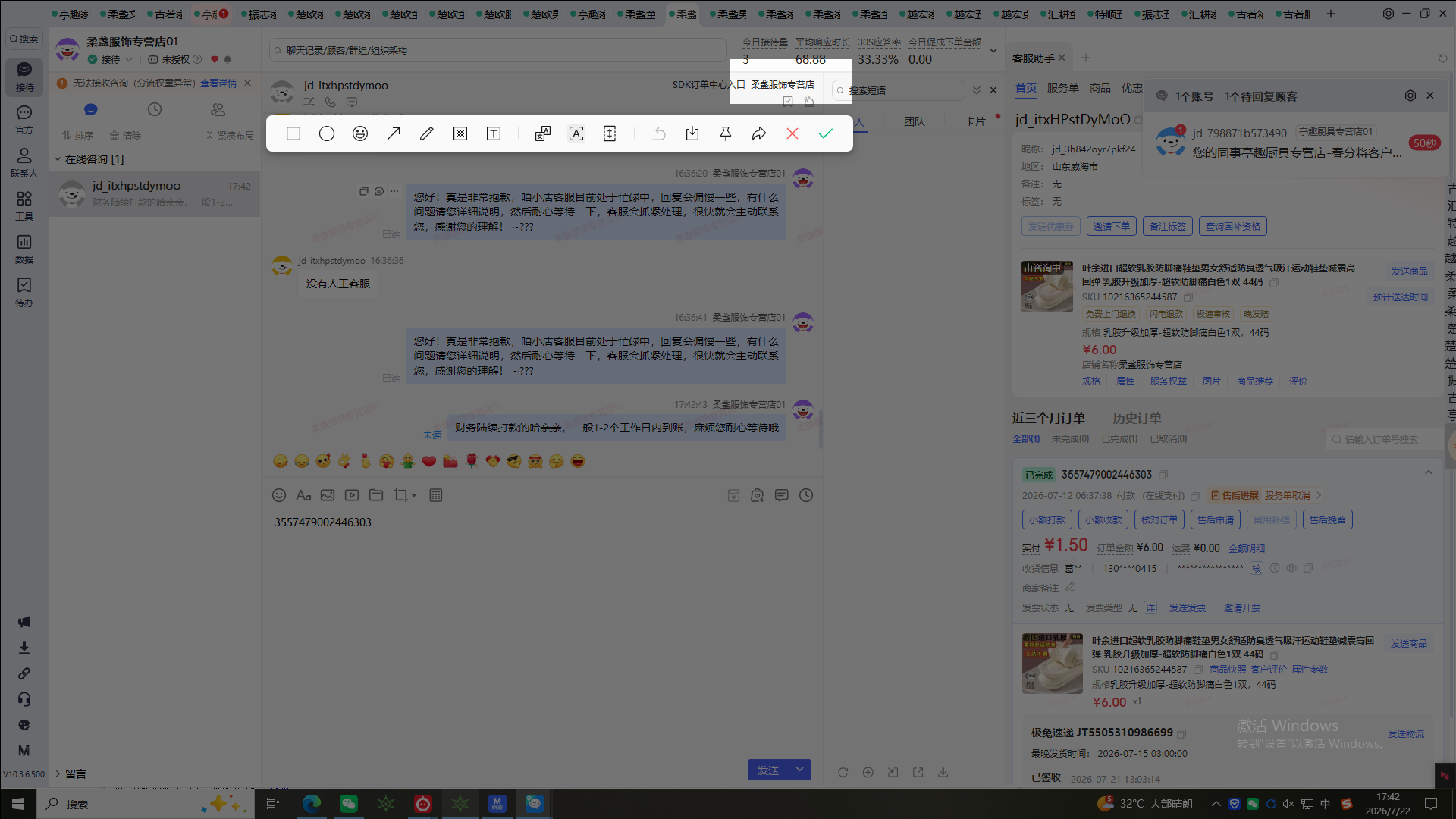The width and height of the screenshot is (1456, 819).
Task: Open emoji picker in chat input toolbar
Action: point(279,495)
